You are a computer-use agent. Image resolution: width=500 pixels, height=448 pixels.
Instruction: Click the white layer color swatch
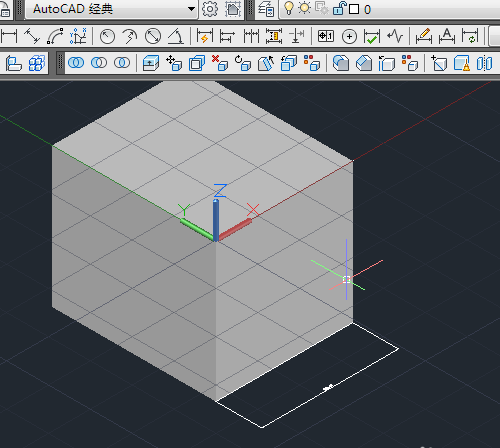click(354, 9)
